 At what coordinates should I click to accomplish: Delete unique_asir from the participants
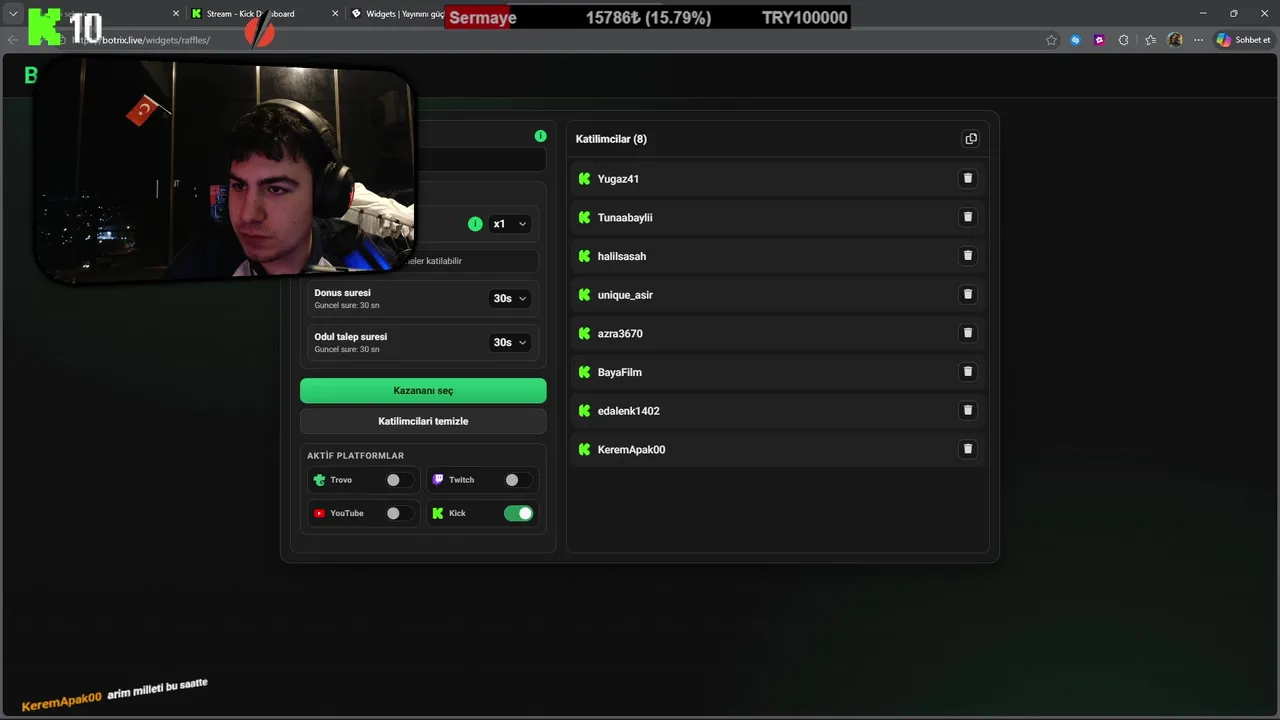coord(967,294)
